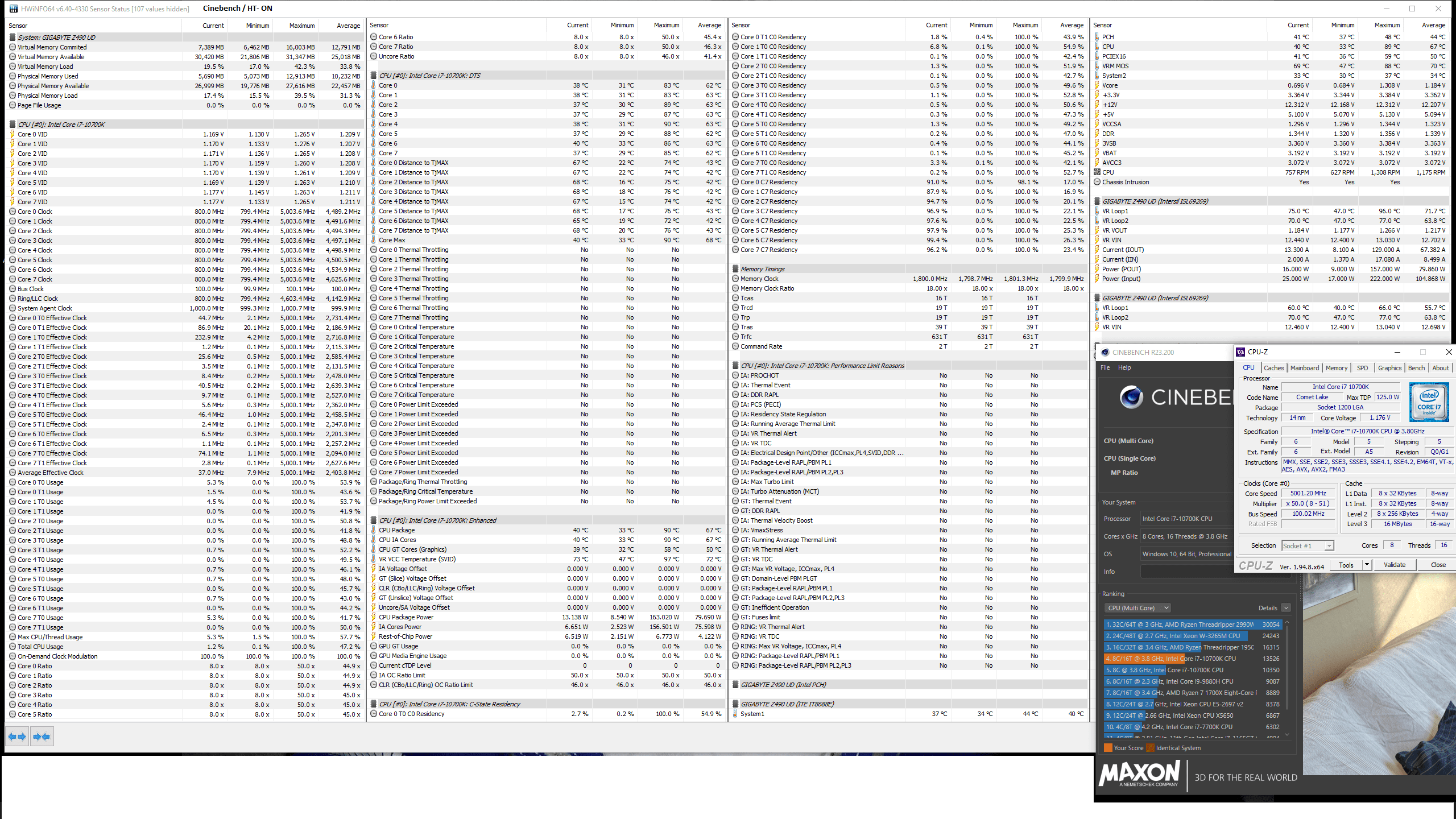This screenshot has height=819, width=1456.
Task: Open the Tools dropdown arrow in CPU-Z
Action: pyautogui.click(x=1367, y=565)
